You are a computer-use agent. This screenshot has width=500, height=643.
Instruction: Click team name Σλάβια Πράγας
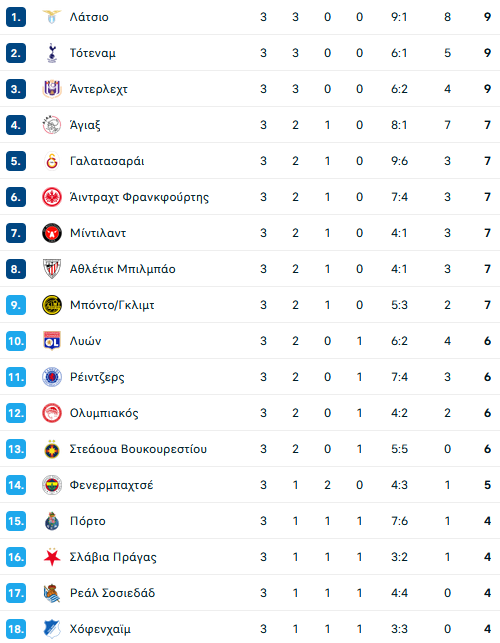point(113,557)
